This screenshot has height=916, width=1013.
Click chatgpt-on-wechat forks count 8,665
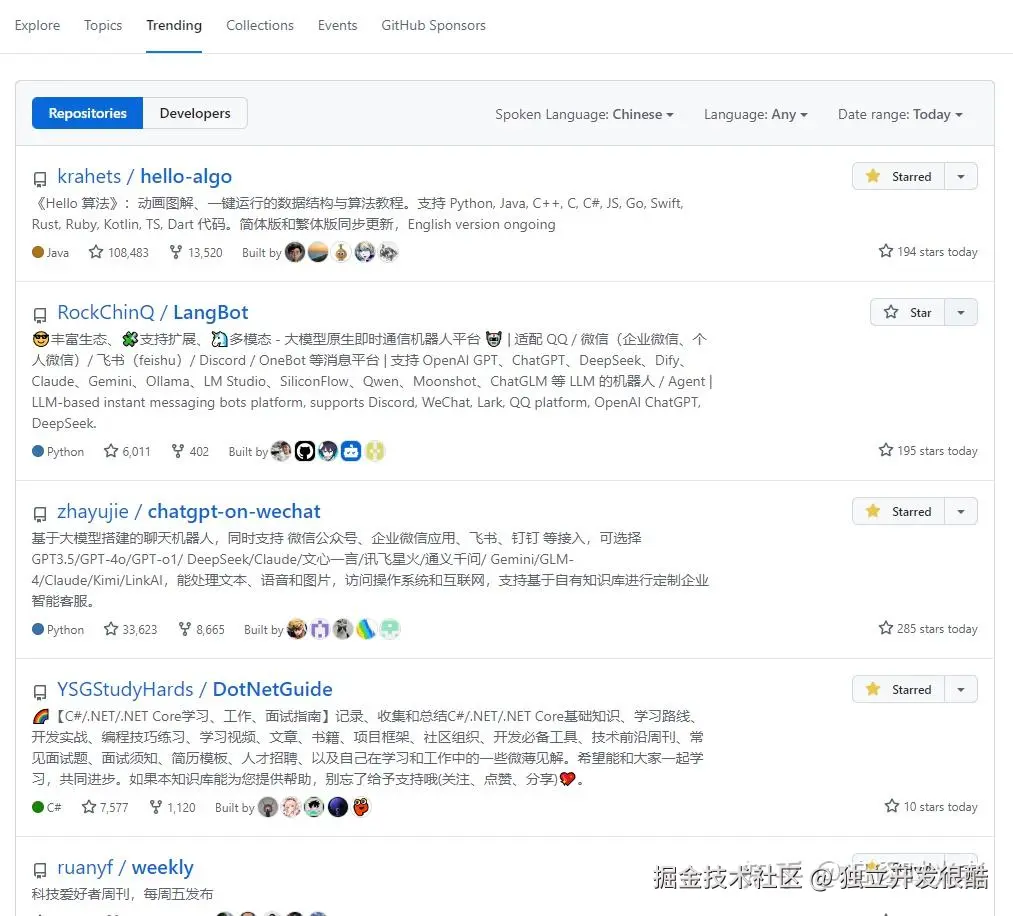point(202,629)
